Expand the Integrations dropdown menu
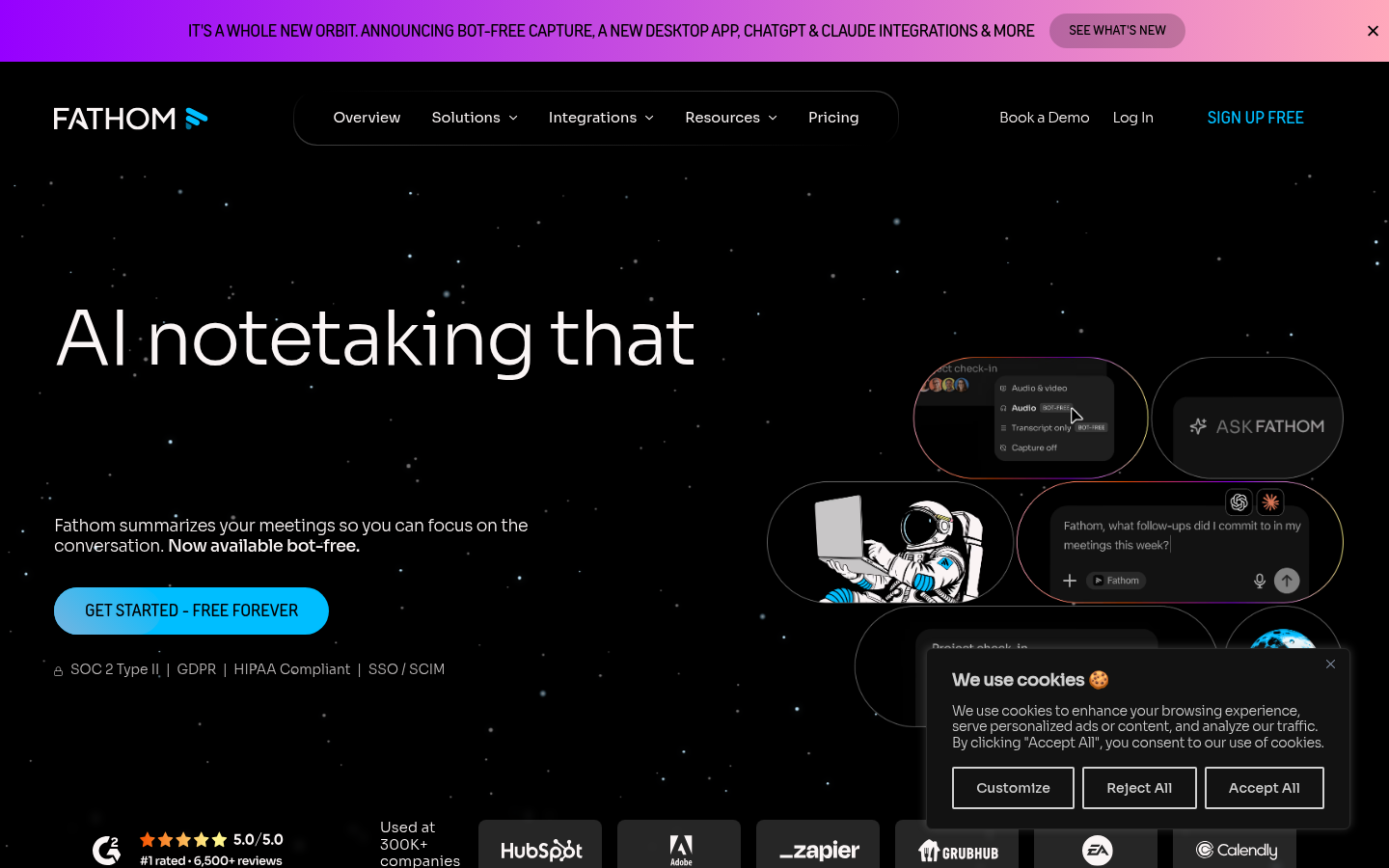The image size is (1389, 868). pos(601,118)
